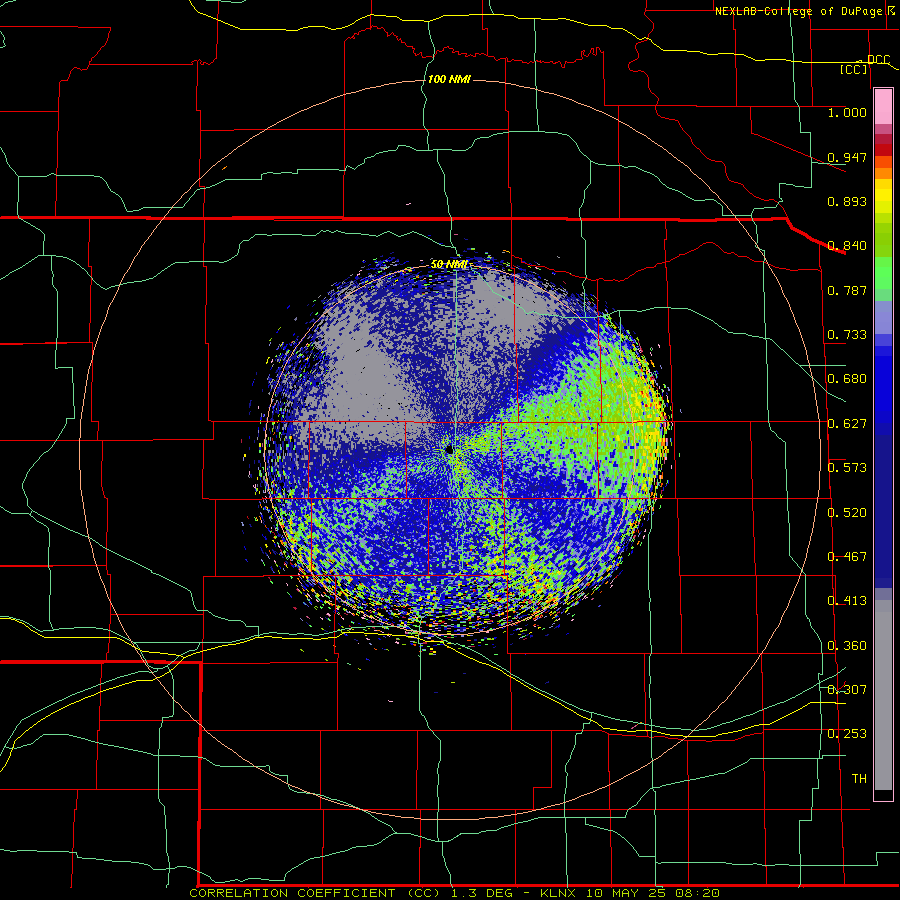Screen dimensions: 900x900
Task: Click the 100 NMI range ring label
Action: click(x=449, y=79)
